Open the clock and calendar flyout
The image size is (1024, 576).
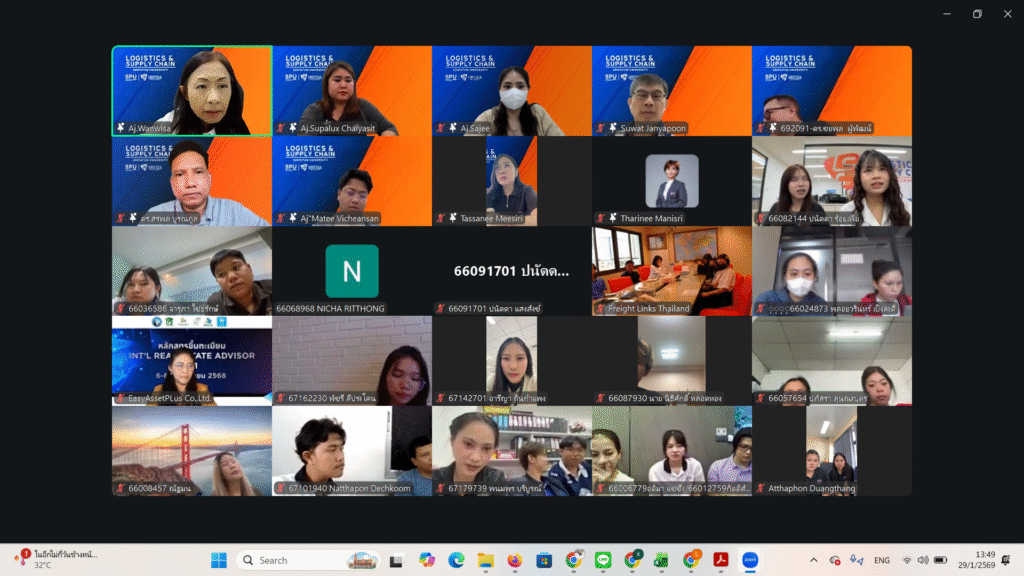[976, 560]
